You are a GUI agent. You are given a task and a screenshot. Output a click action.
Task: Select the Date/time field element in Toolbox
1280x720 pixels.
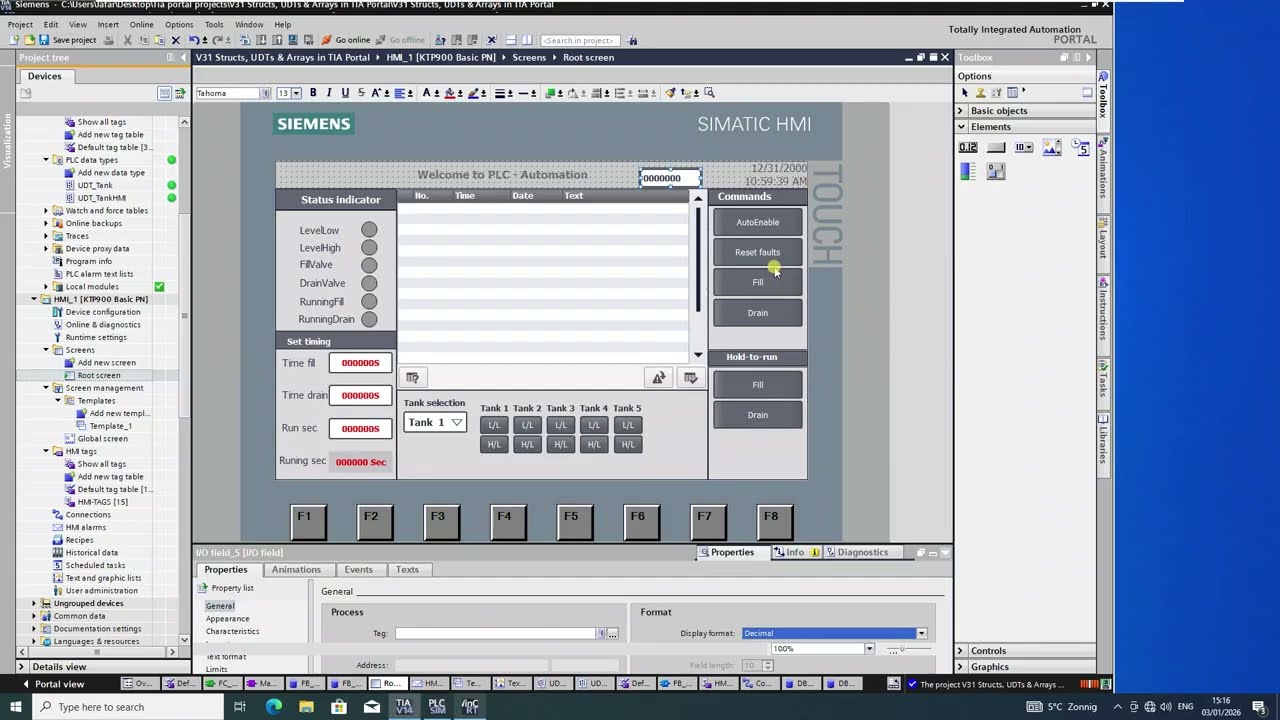click(x=1081, y=148)
